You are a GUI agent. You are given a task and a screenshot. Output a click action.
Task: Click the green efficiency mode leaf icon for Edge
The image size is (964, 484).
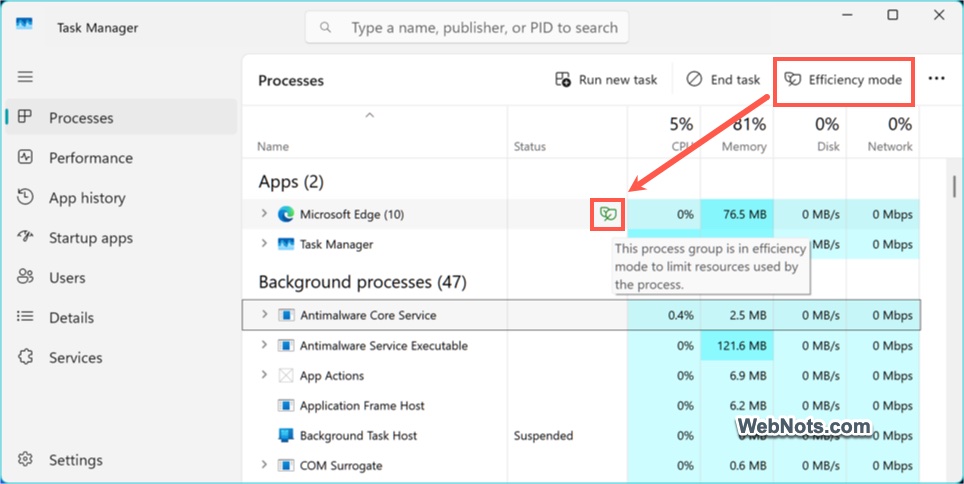(608, 214)
